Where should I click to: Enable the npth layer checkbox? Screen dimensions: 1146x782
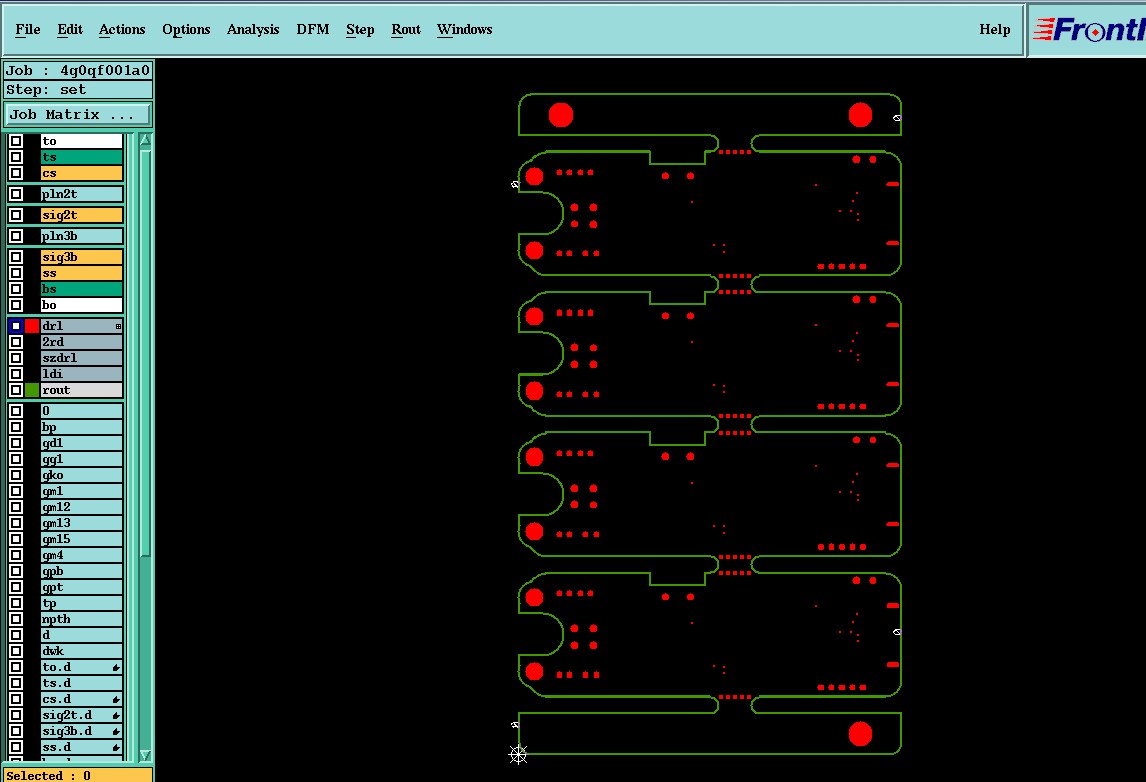pos(16,619)
